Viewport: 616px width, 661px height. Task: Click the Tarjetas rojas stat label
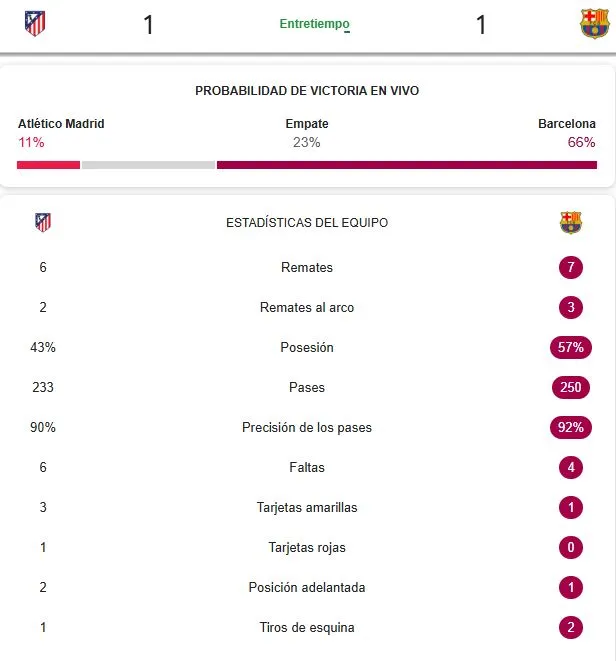tap(307, 547)
